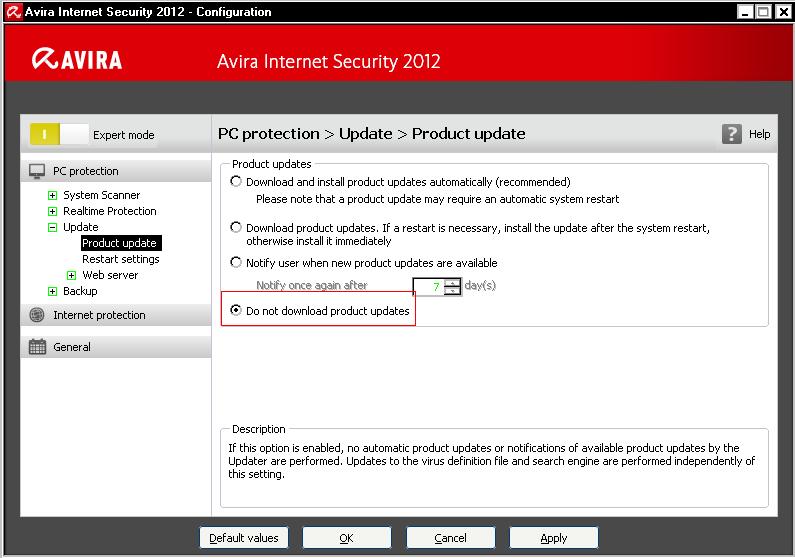Select Web server tree item
Viewport: 795px width, 558px height.
110,275
